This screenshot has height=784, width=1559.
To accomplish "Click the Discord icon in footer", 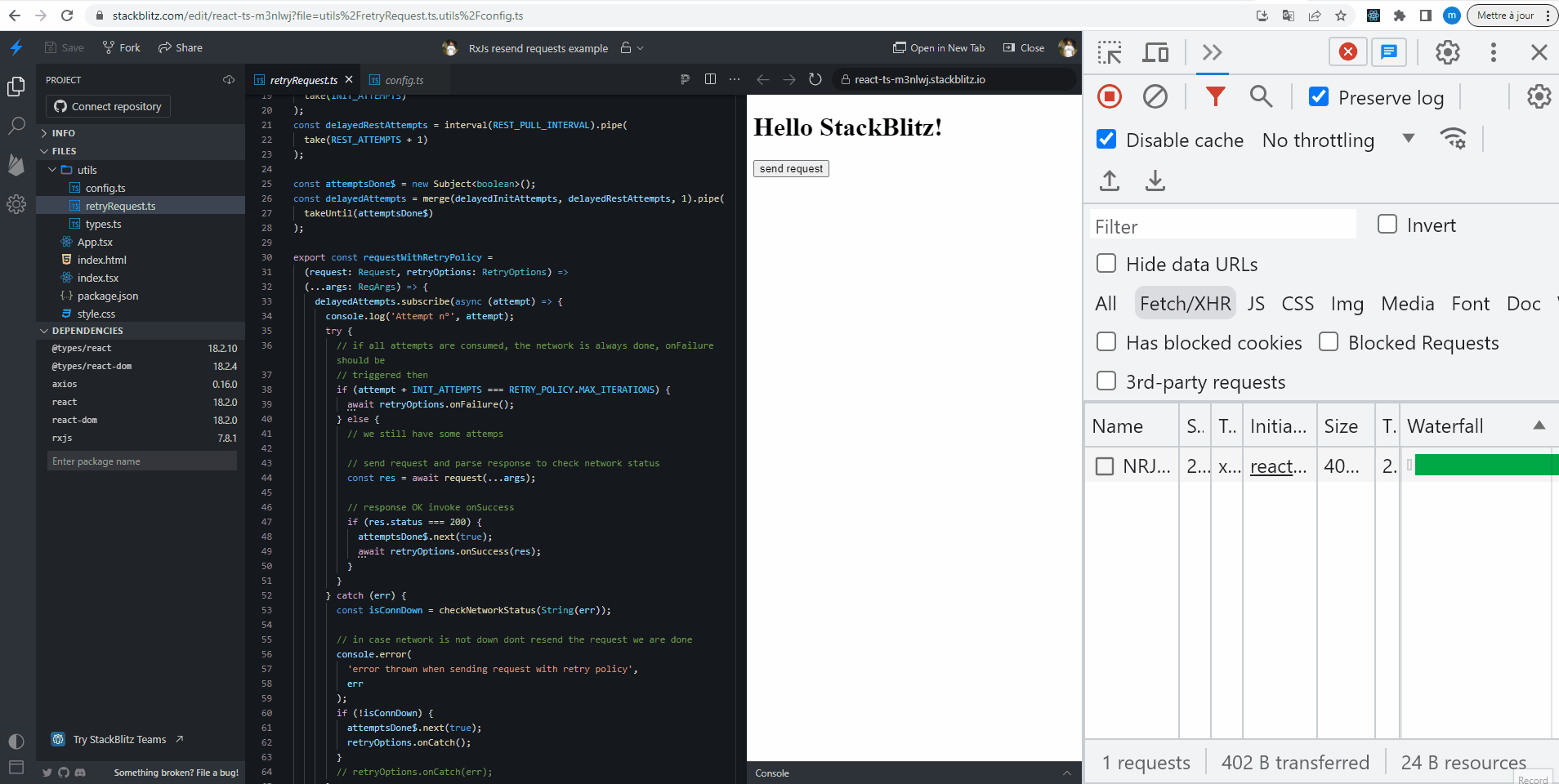I will pyautogui.click(x=80, y=773).
